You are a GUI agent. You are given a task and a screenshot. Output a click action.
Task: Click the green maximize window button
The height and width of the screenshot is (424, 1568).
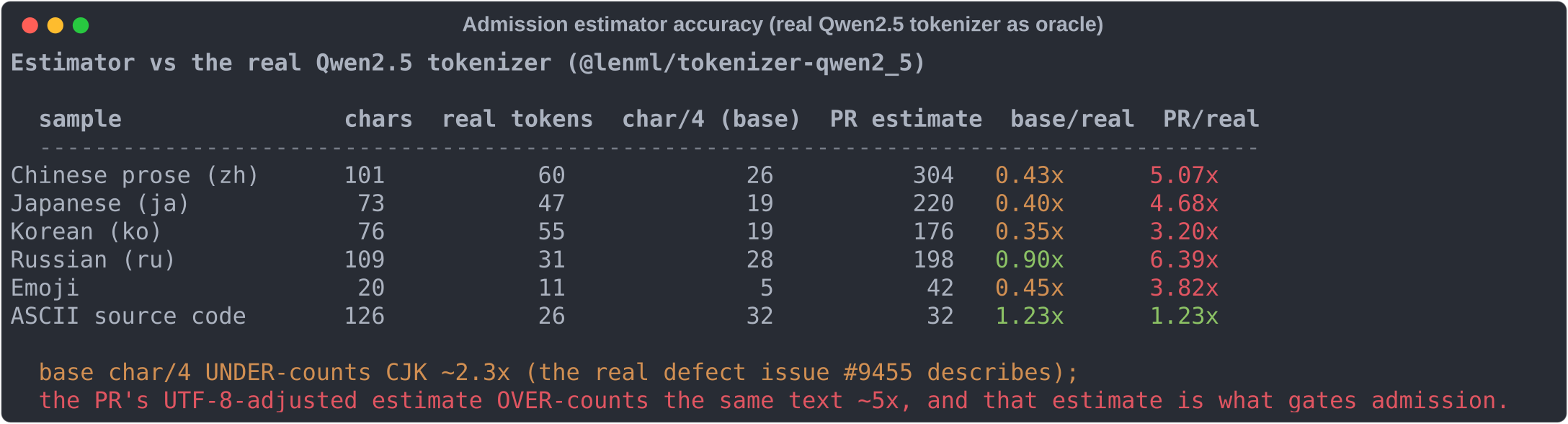[81, 26]
